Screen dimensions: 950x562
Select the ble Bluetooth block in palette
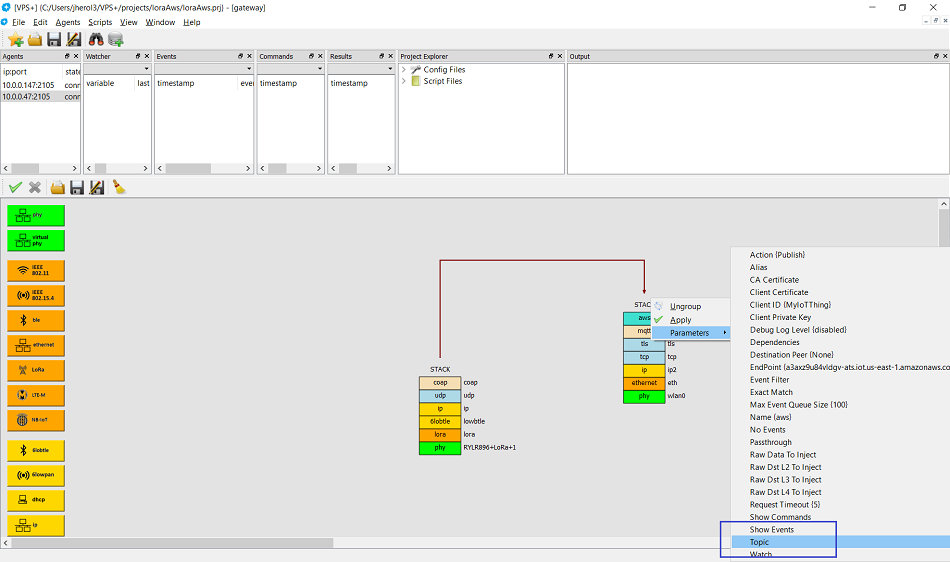pos(36,320)
